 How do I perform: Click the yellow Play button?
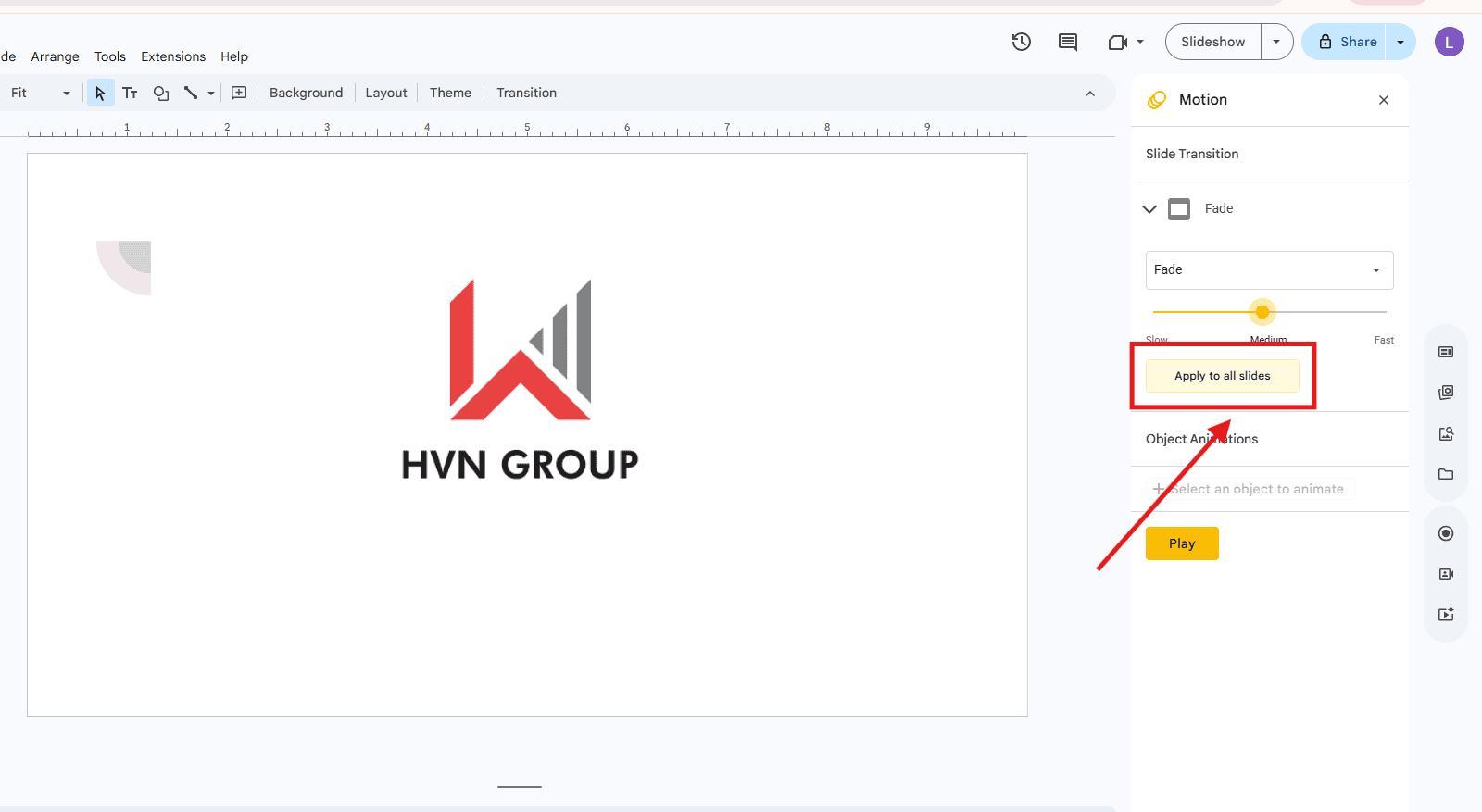tap(1182, 543)
